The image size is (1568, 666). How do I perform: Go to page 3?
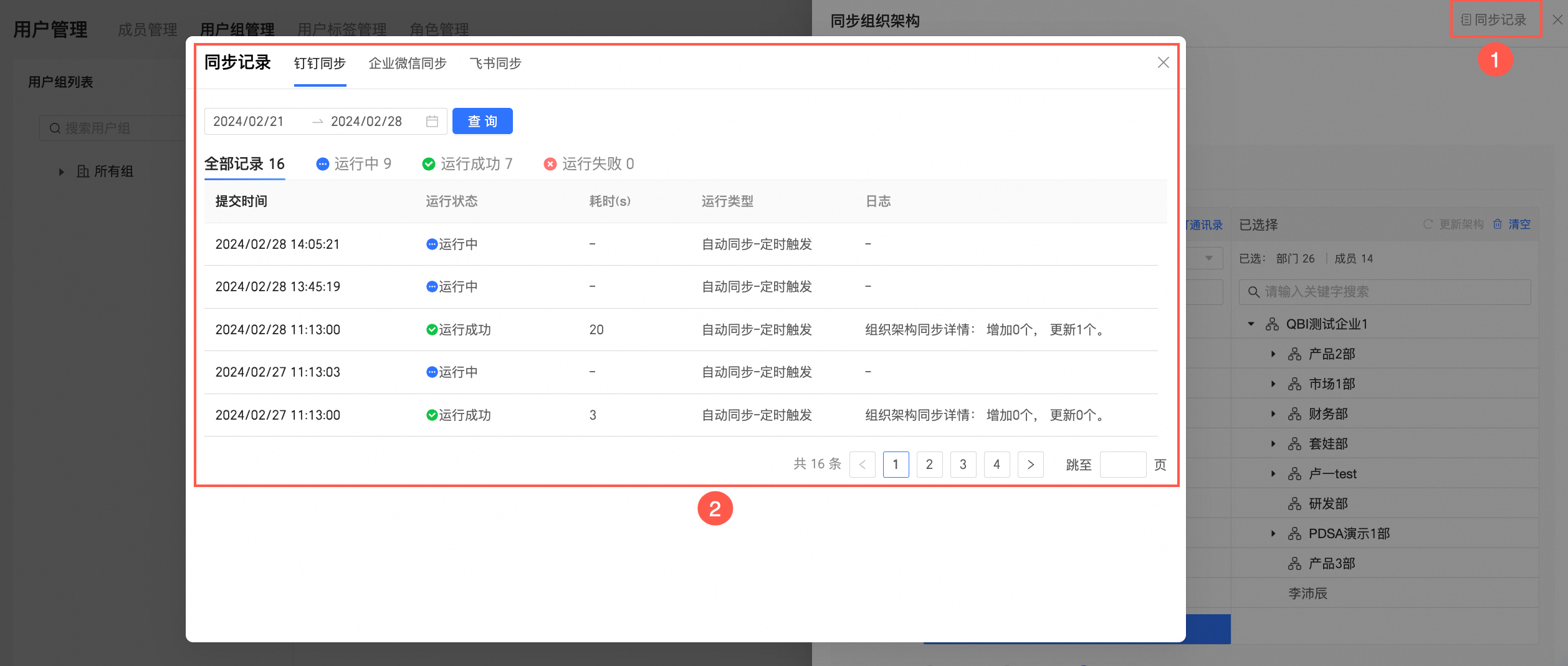pyautogui.click(x=963, y=465)
